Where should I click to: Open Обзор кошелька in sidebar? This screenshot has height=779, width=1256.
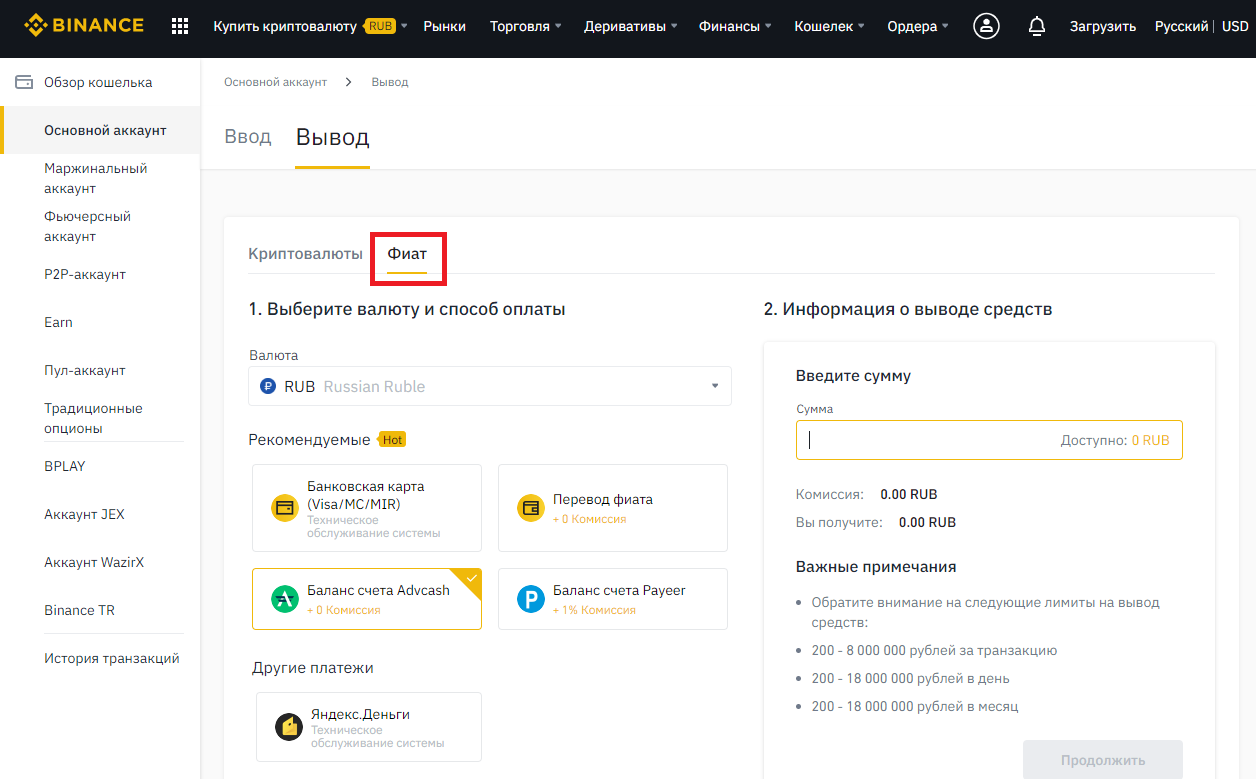(x=100, y=82)
